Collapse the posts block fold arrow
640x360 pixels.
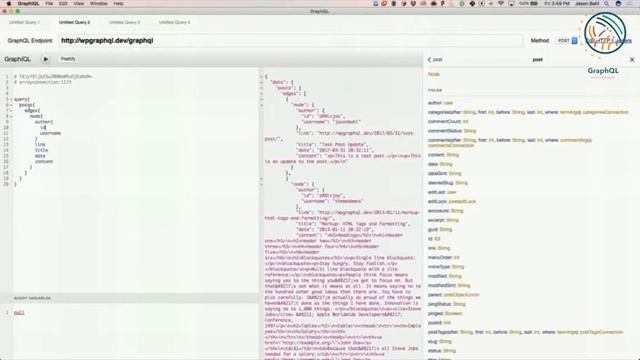point(11,105)
